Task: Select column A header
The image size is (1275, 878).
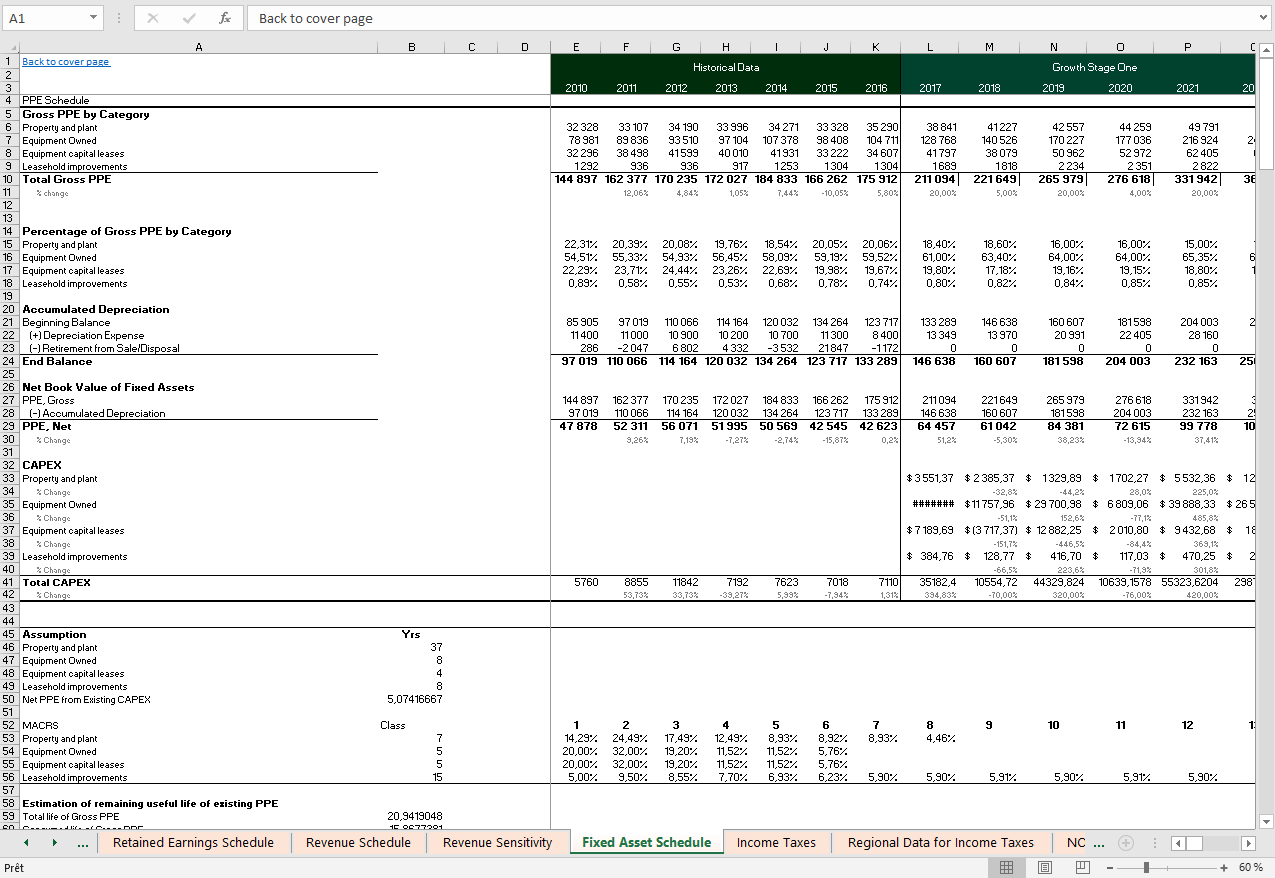Action: (198, 47)
